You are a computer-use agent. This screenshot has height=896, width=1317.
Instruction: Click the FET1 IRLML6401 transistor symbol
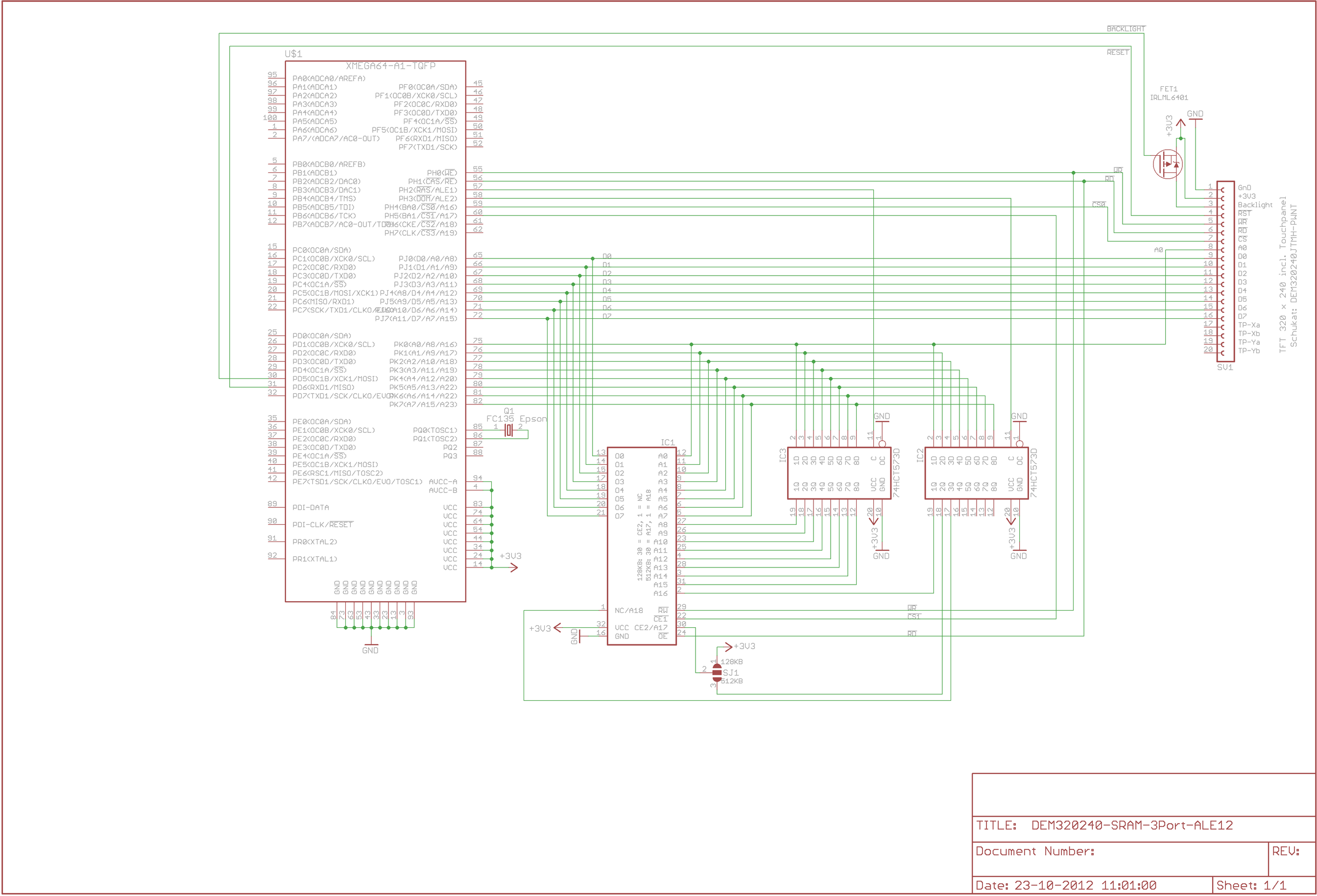pyautogui.click(x=1168, y=164)
